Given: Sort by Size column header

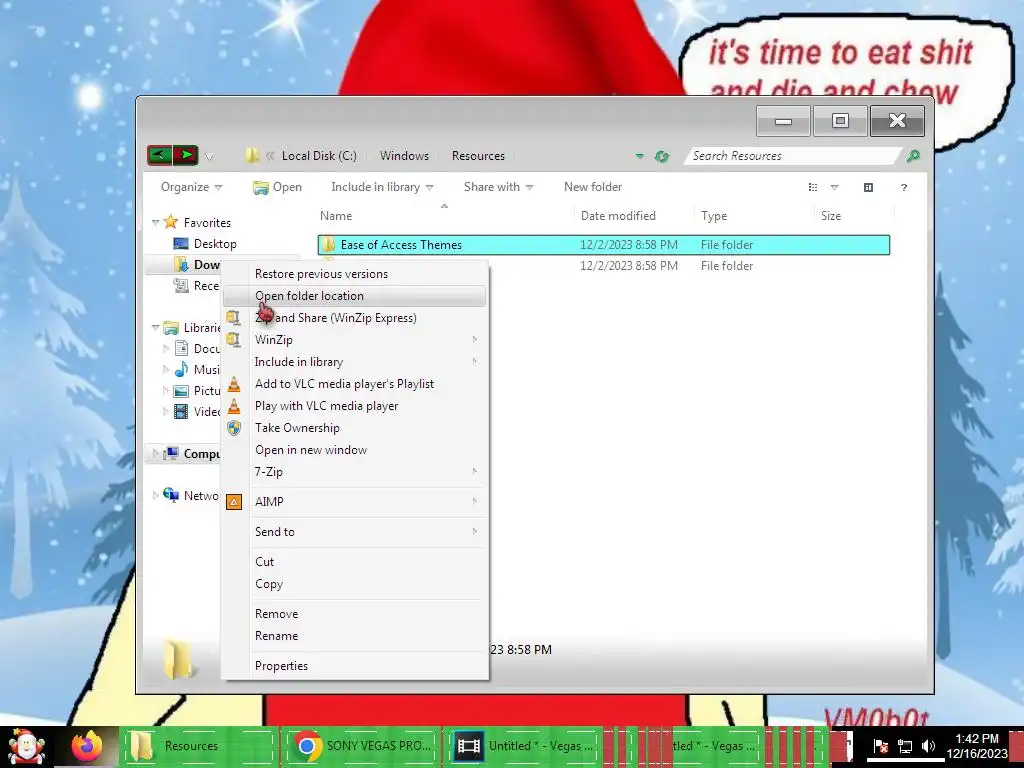Looking at the screenshot, I should click(831, 216).
